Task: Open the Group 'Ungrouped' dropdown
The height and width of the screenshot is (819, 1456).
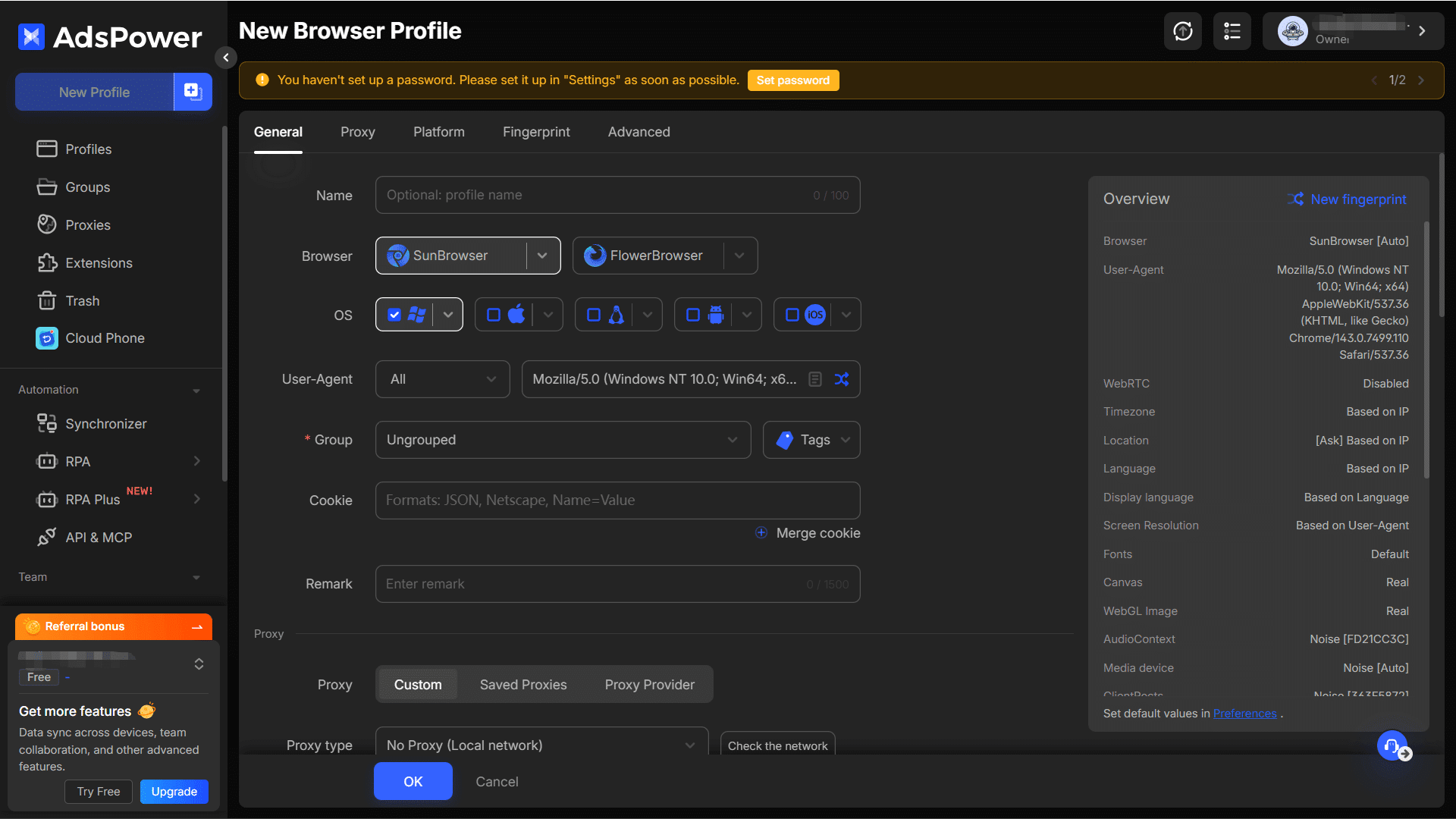Action: pos(563,440)
